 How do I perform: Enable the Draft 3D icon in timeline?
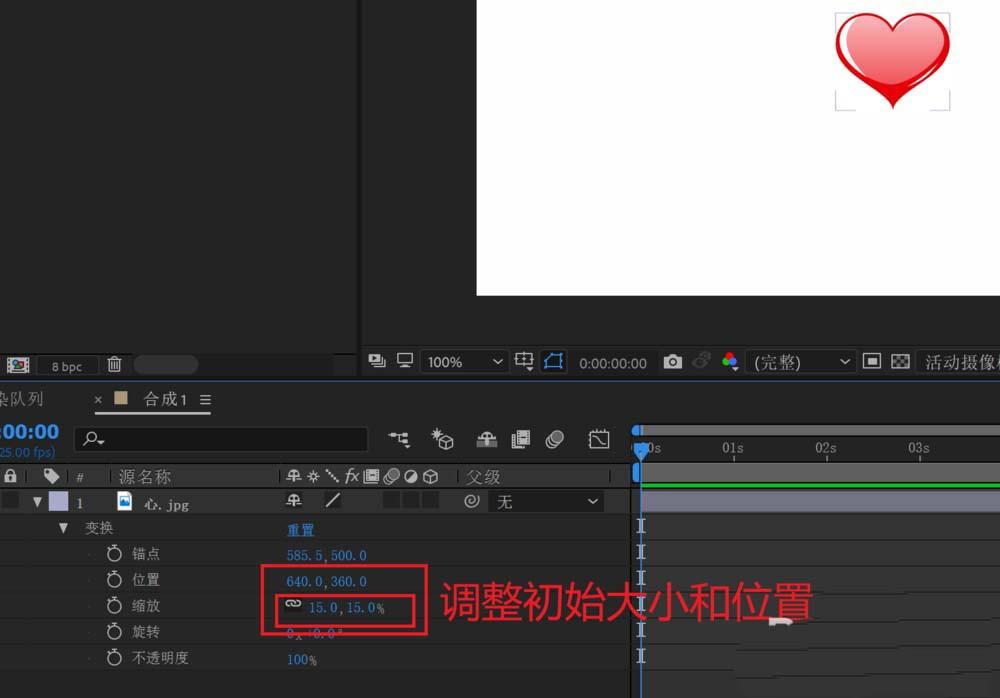443,440
